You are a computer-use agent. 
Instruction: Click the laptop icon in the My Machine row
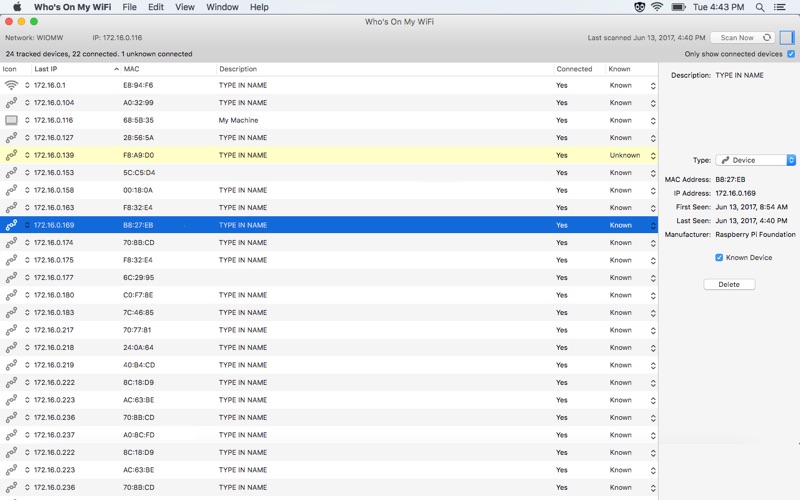click(x=11, y=120)
